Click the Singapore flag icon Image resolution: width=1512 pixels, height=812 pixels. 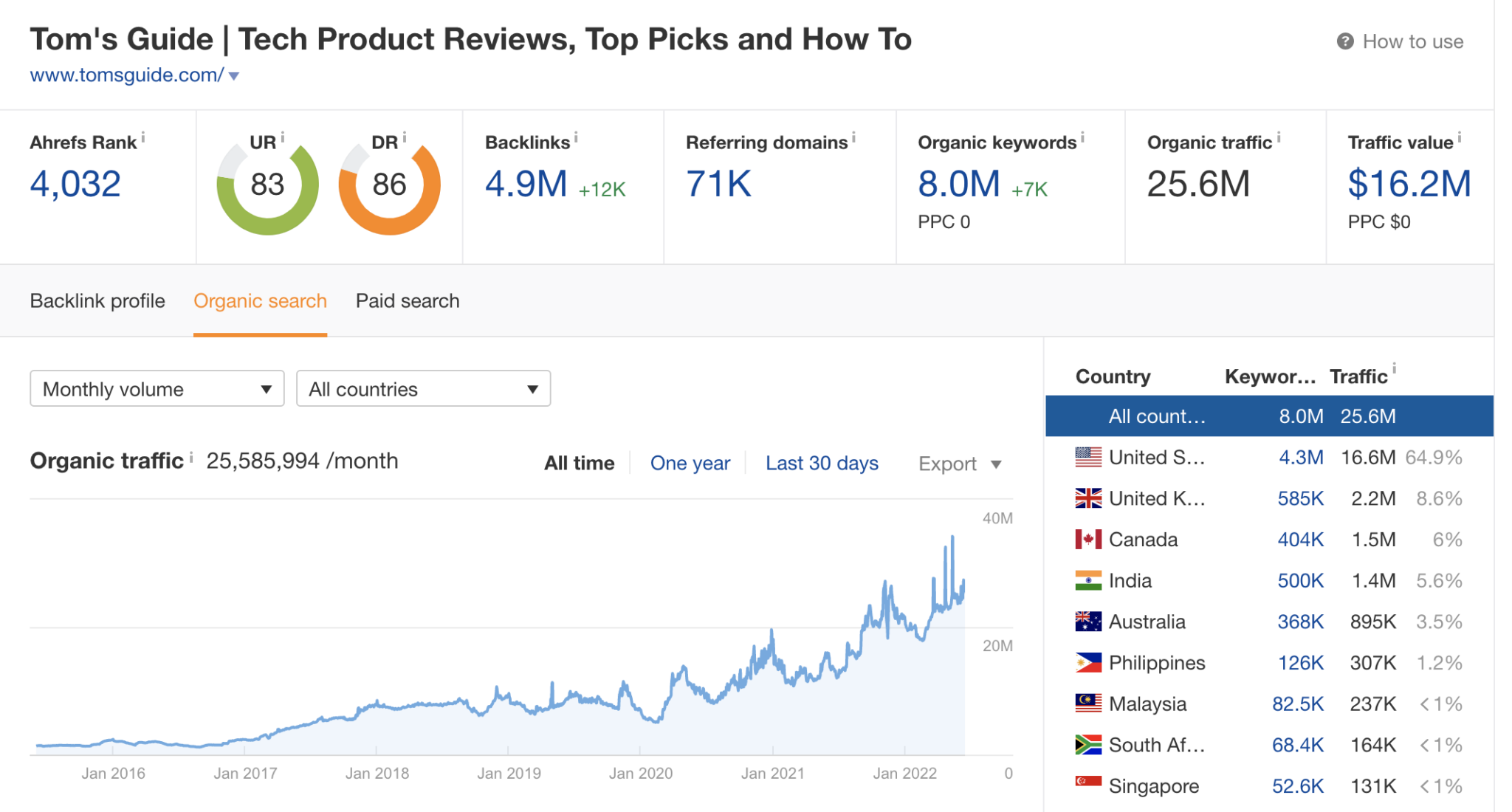click(x=1088, y=782)
